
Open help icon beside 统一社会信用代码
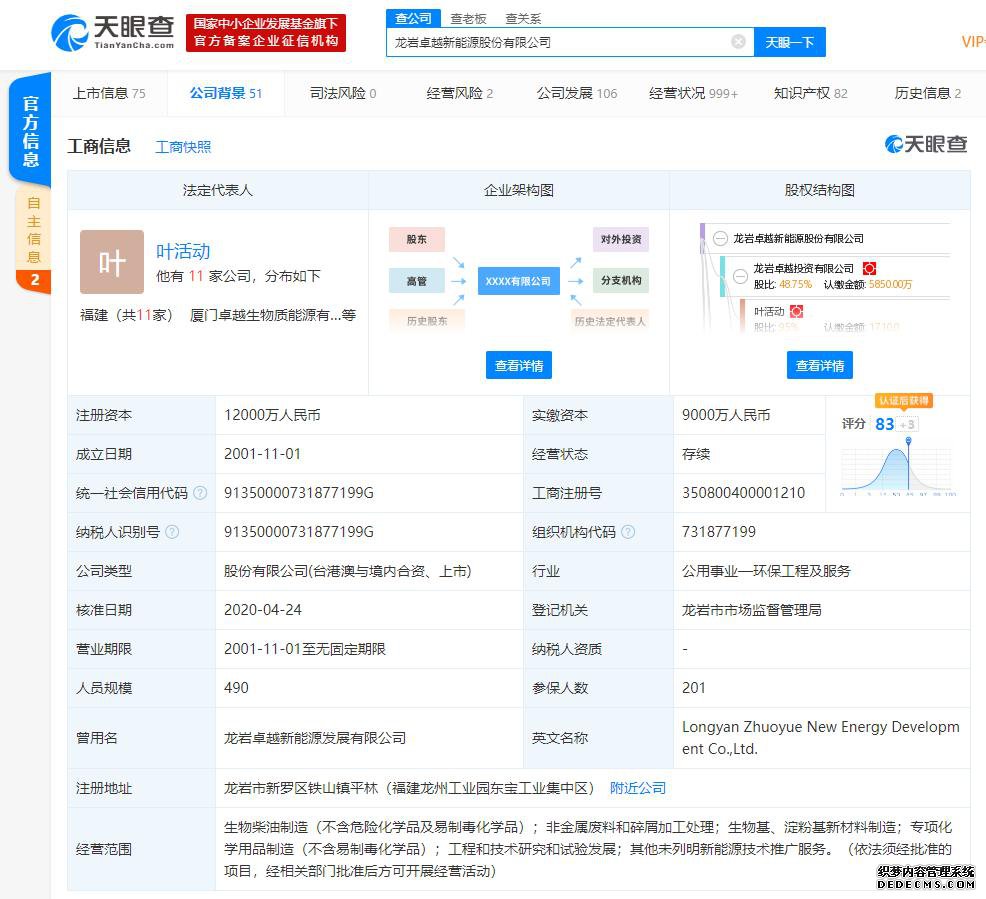(200, 493)
